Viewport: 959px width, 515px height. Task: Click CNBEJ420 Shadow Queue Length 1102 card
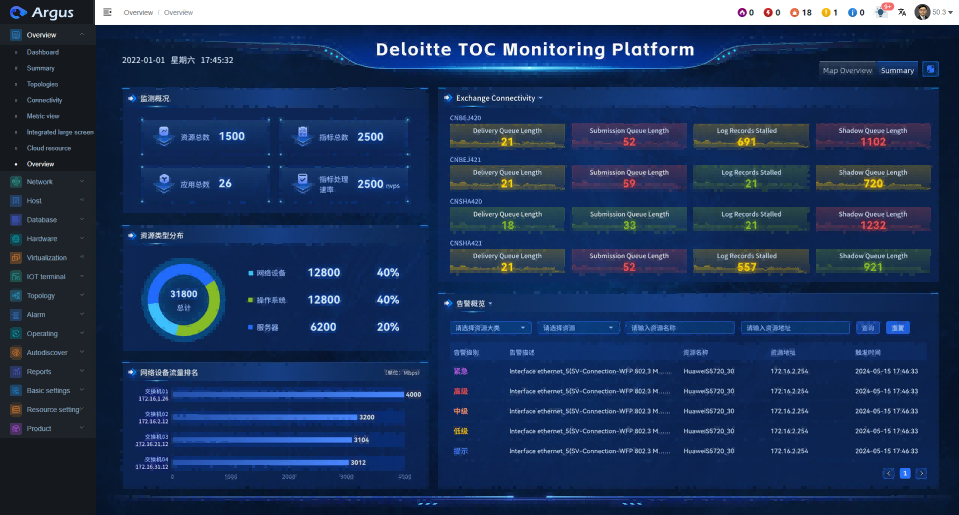coord(873,136)
